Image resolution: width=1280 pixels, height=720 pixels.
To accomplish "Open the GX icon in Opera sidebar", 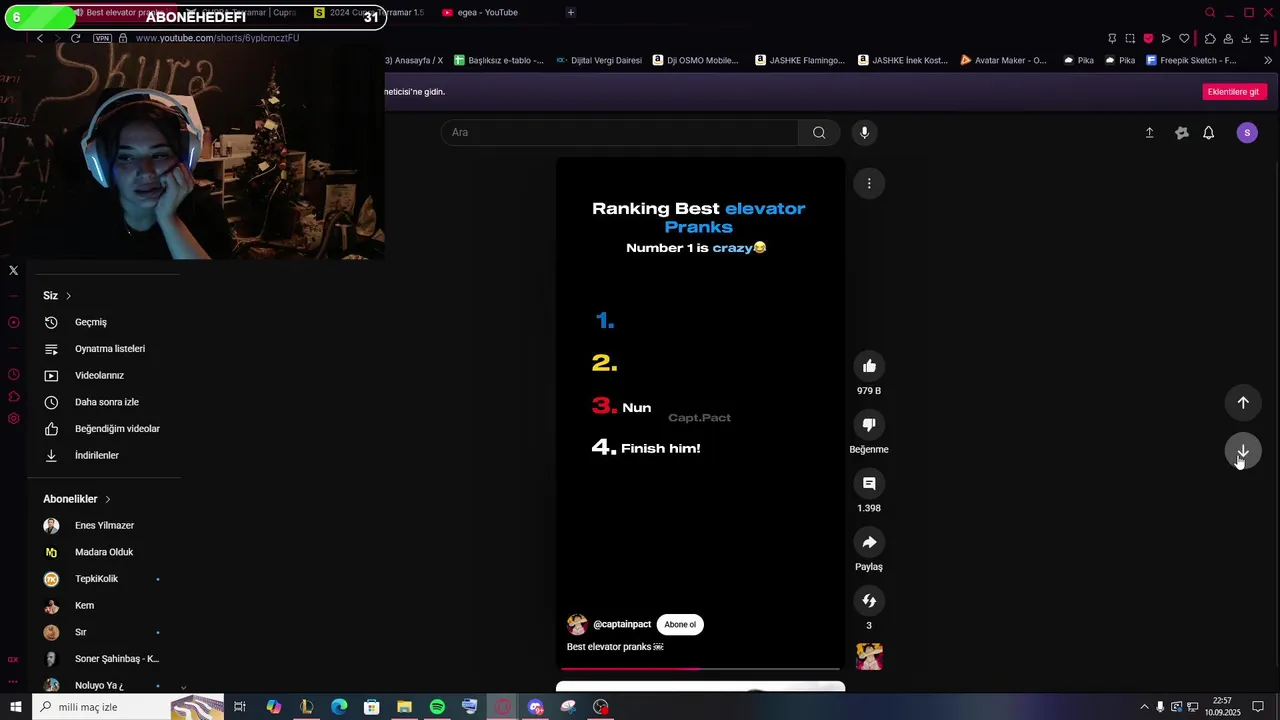I will 13,659.
